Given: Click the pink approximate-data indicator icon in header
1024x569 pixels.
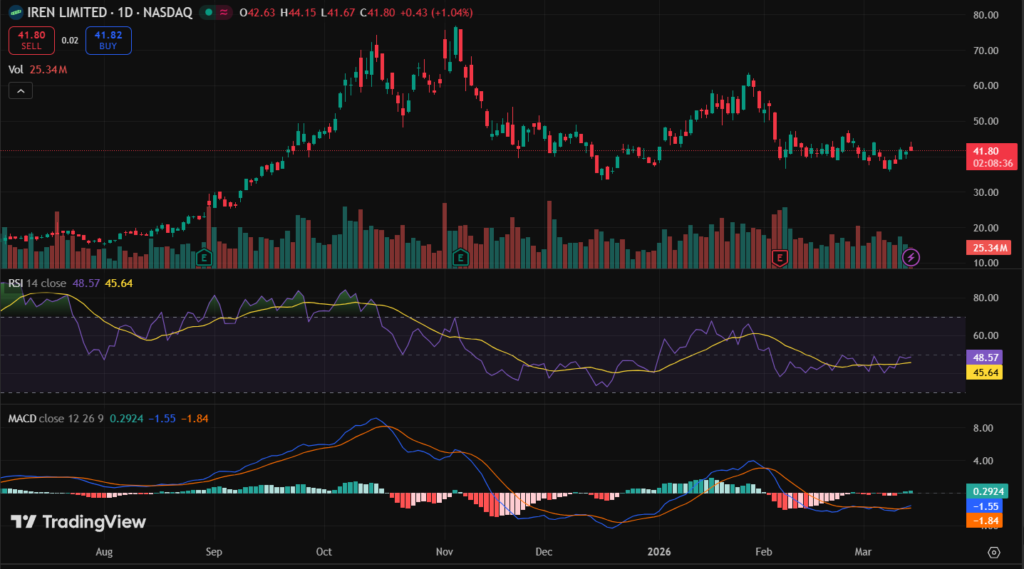Looking at the screenshot, I should (222, 13).
